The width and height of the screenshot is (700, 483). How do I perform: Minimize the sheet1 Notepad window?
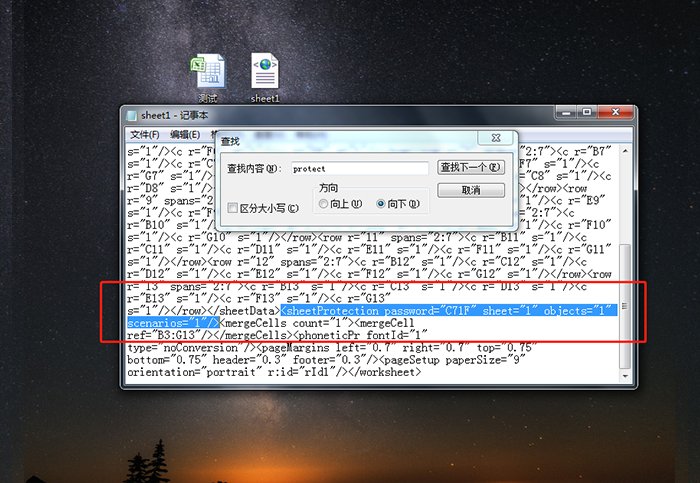pyautogui.click(x=566, y=112)
